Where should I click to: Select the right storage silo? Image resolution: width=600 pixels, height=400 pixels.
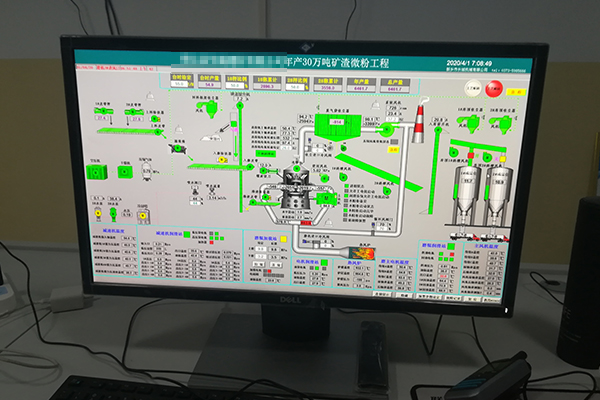498,193
